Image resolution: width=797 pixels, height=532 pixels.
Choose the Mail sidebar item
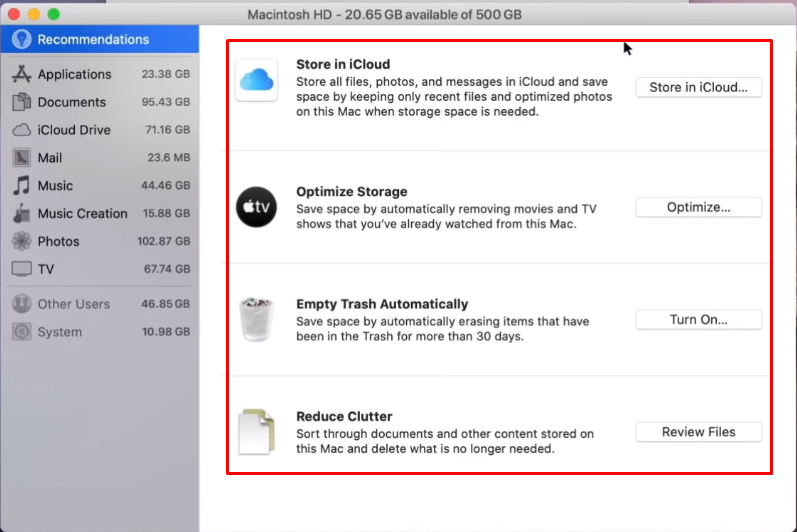50,158
